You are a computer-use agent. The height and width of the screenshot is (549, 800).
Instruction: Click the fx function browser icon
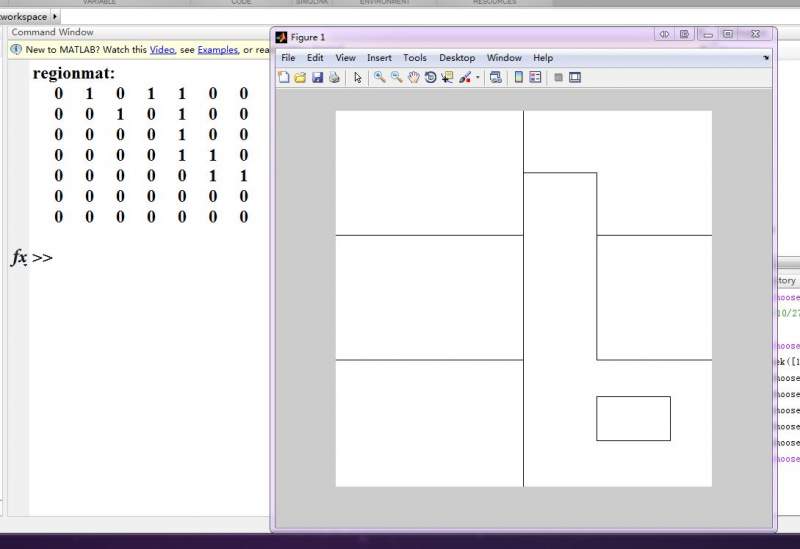point(19,257)
